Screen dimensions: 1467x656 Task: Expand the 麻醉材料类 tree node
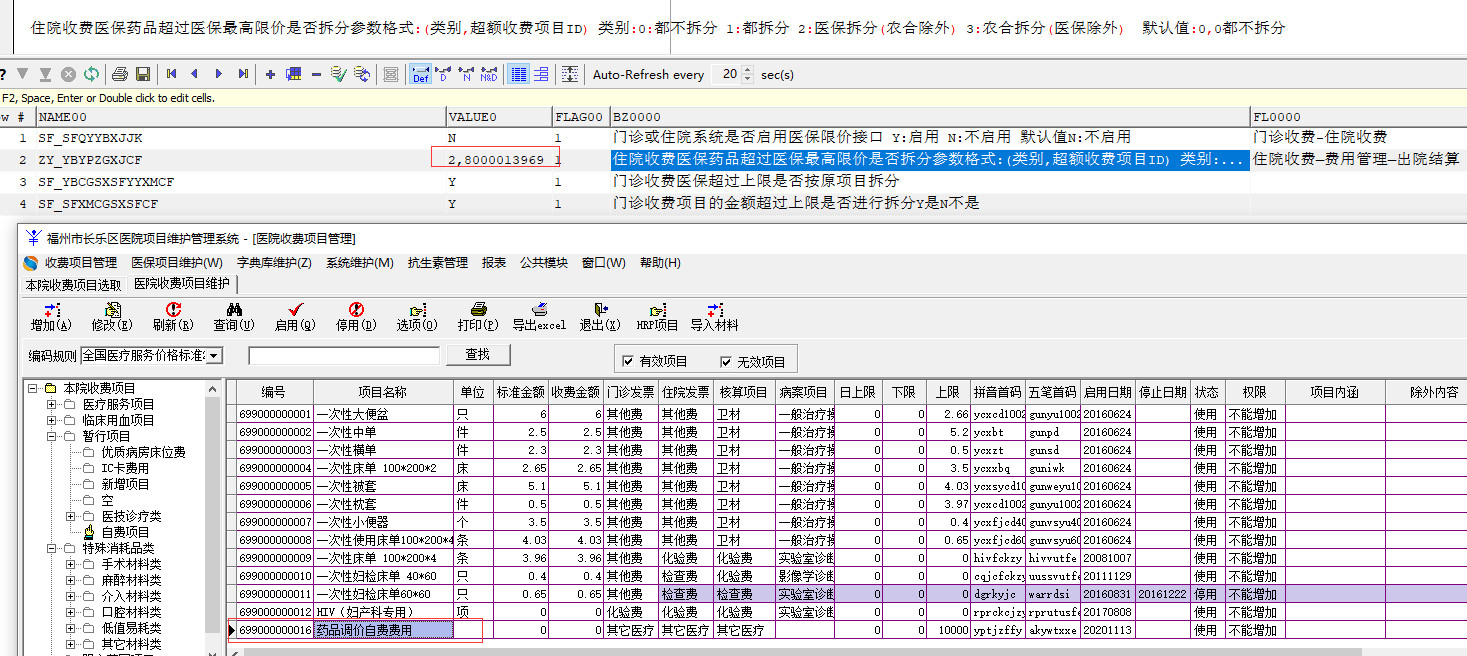tap(70, 580)
